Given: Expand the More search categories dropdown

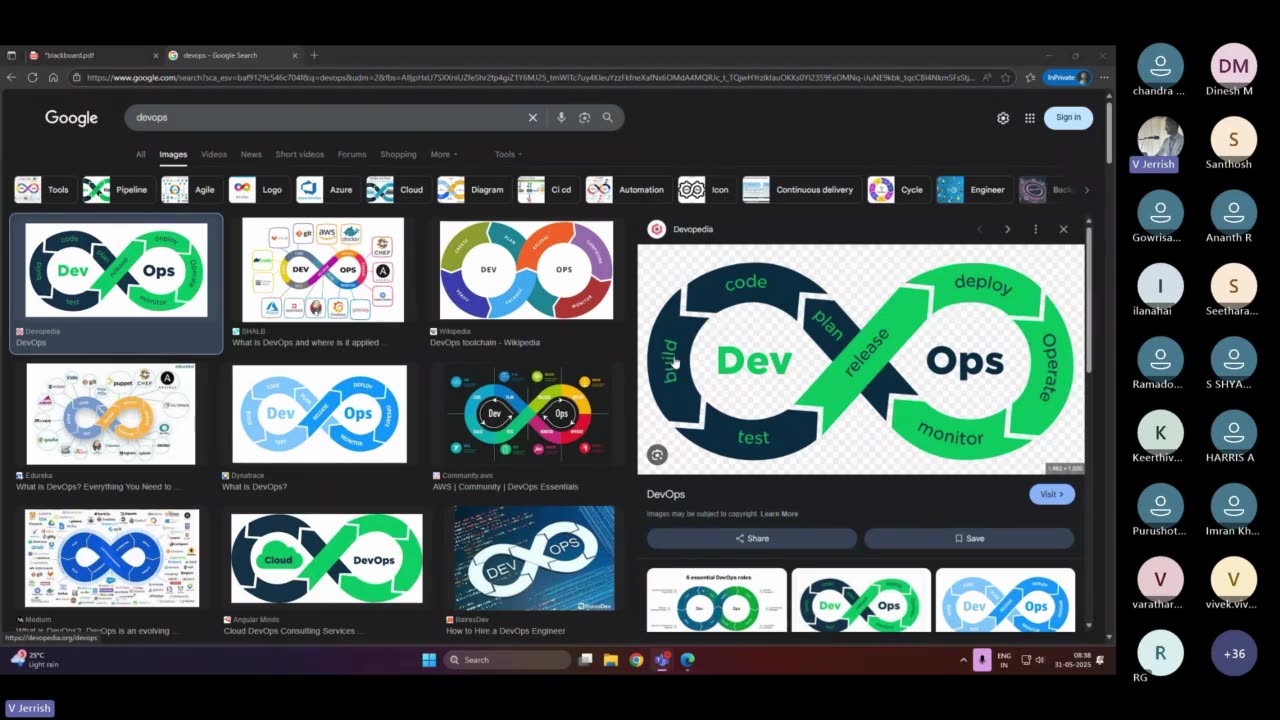Looking at the screenshot, I should [444, 154].
